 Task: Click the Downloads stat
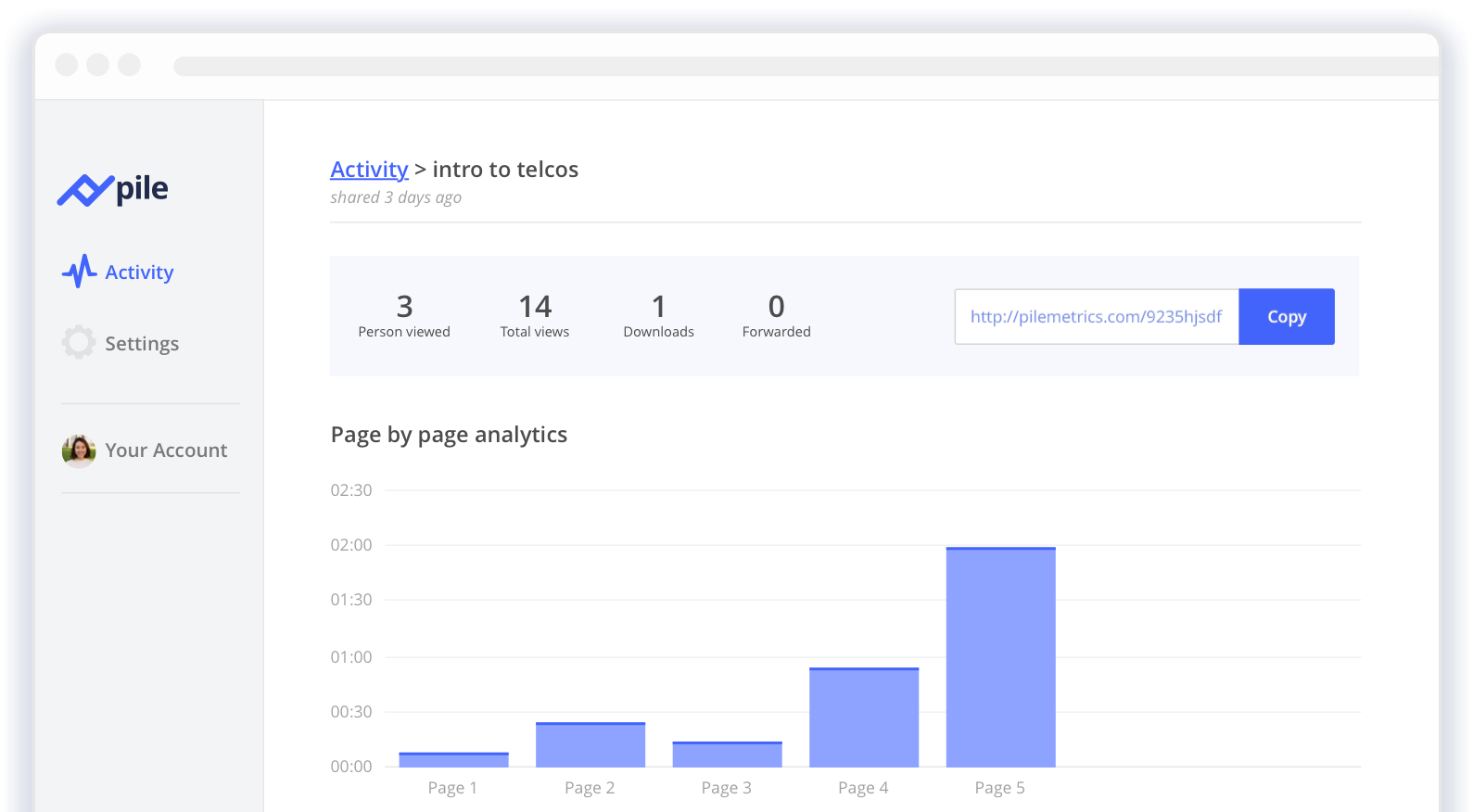point(658,316)
